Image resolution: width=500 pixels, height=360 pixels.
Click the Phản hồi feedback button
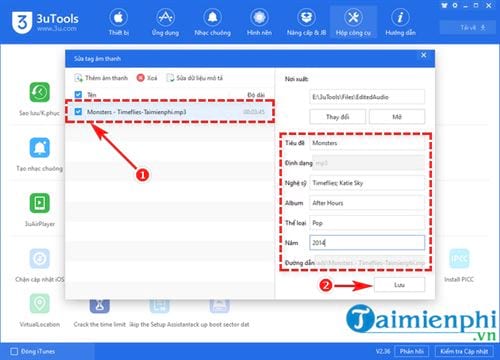[x=411, y=351]
